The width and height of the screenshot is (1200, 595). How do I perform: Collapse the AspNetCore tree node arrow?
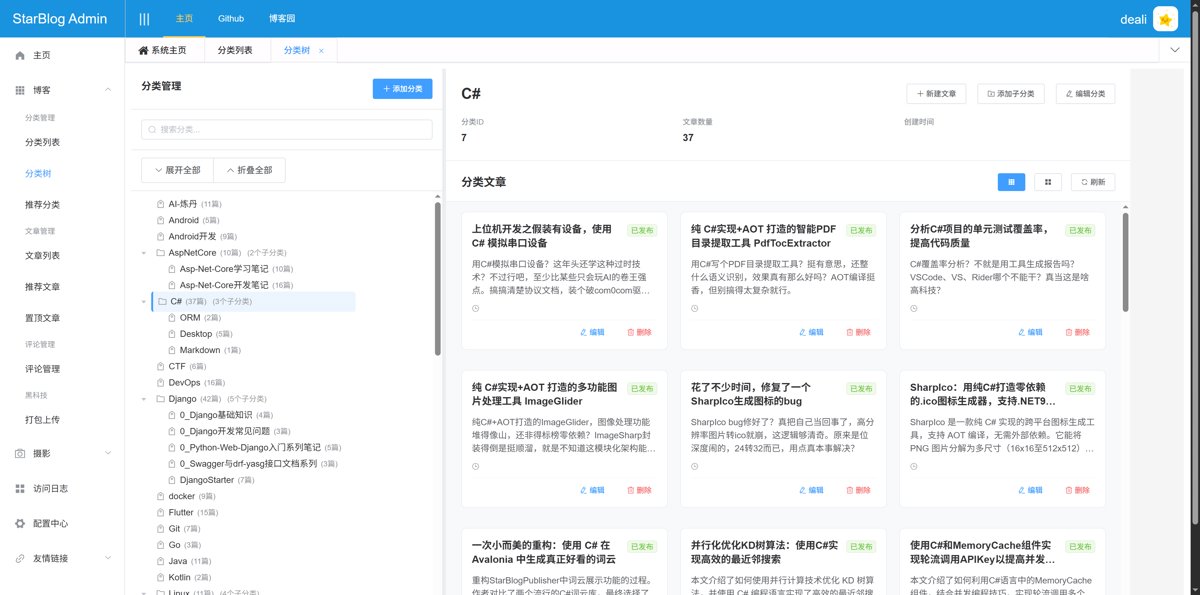[x=144, y=254]
